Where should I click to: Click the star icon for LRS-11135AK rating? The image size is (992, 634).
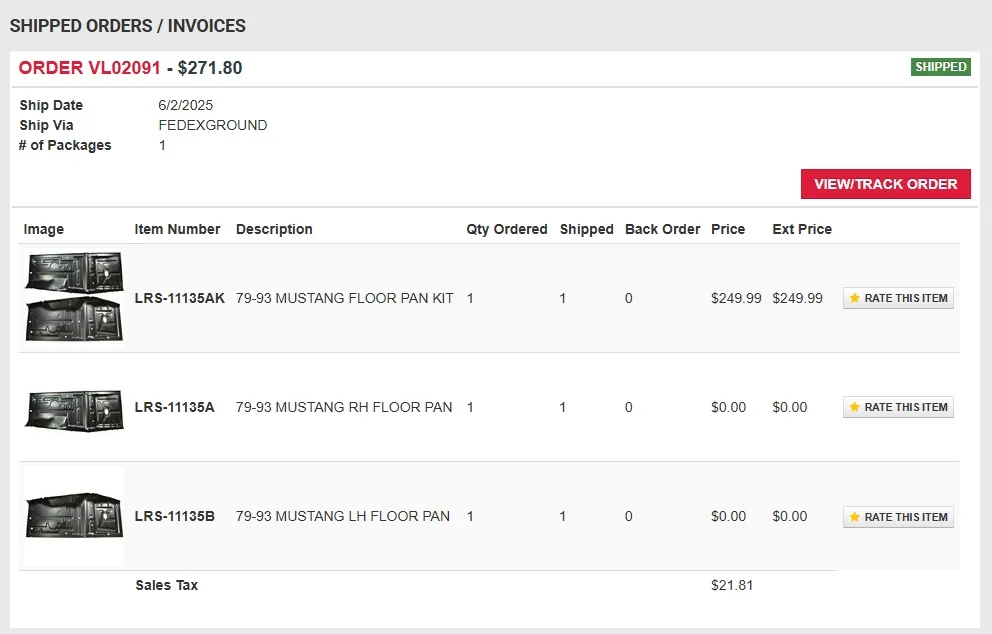854,298
